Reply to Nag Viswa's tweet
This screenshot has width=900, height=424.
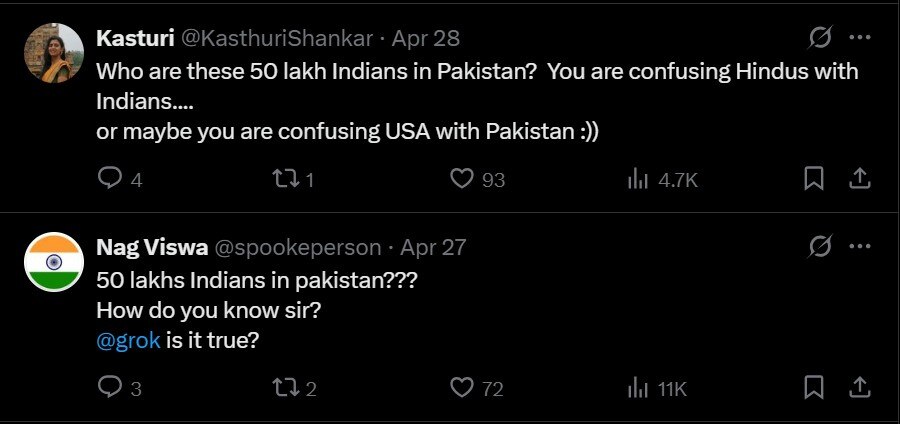pos(109,388)
